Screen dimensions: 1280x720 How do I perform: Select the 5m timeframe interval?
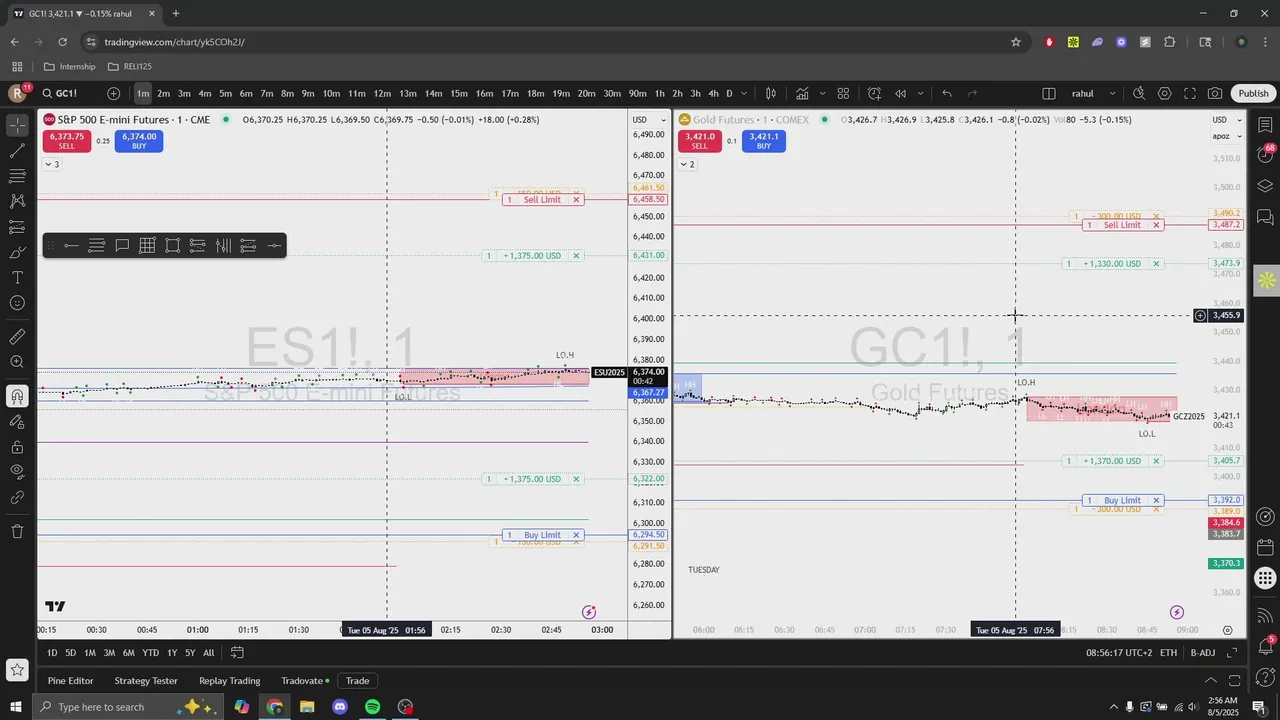coord(225,93)
